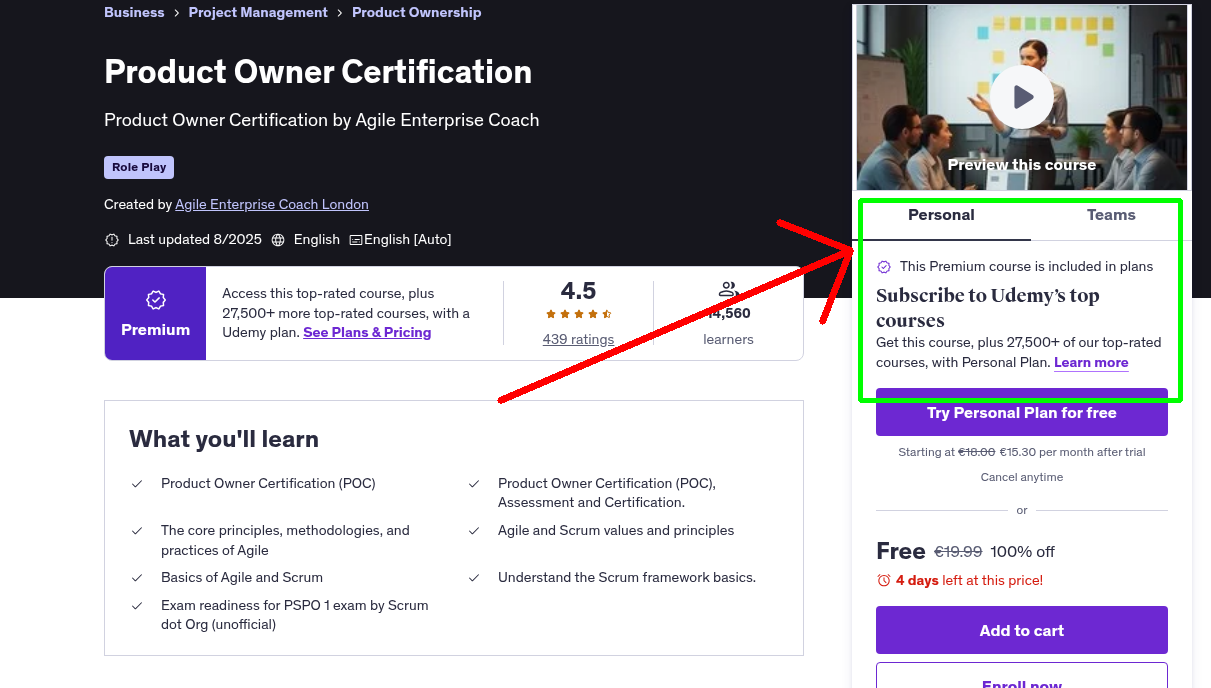Click the 100% off discount text
Viewport: 1211px width, 688px height.
click(1022, 552)
